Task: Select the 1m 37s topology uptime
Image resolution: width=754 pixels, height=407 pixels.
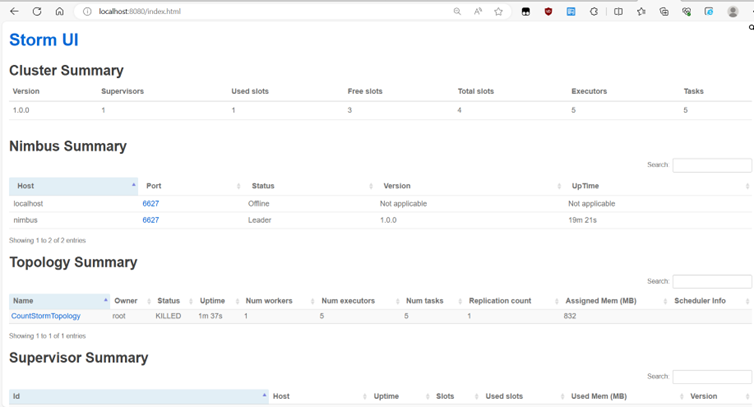Action: point(210,316)
